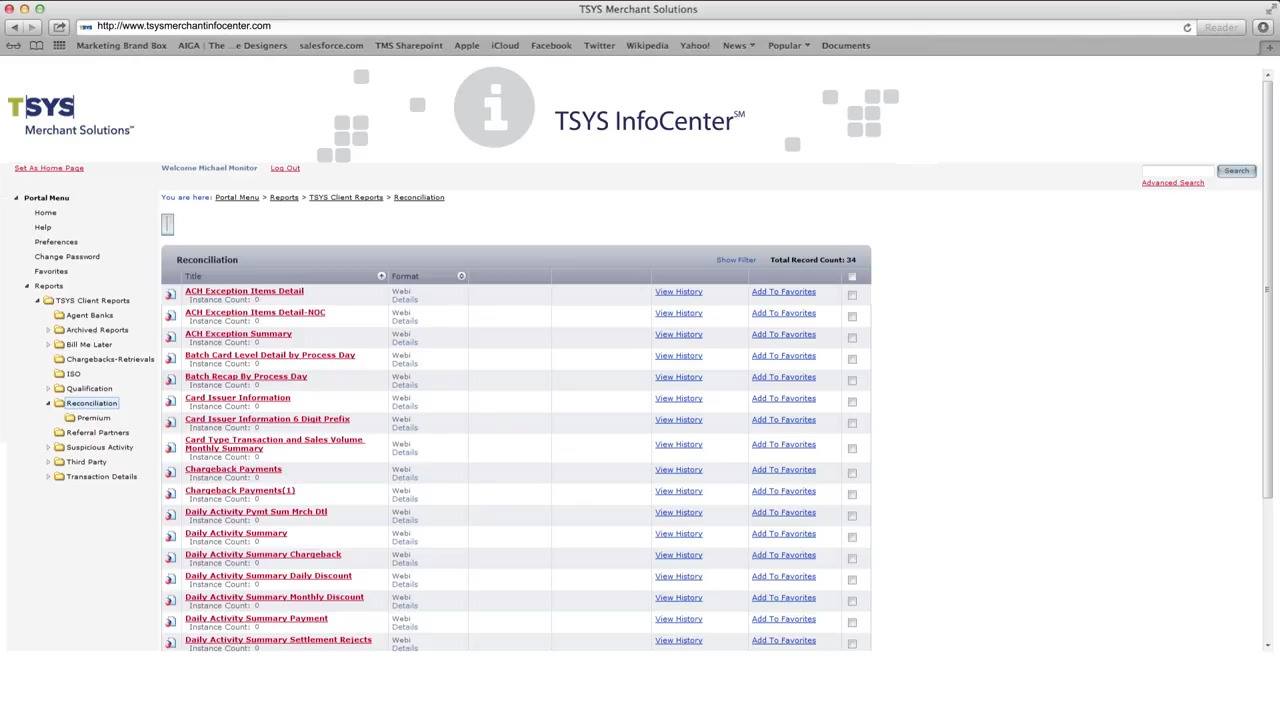Check the box for ACH Exception Items Detail-NOC
This screenshot has height=720, width=1280.
tap(852, 316)
